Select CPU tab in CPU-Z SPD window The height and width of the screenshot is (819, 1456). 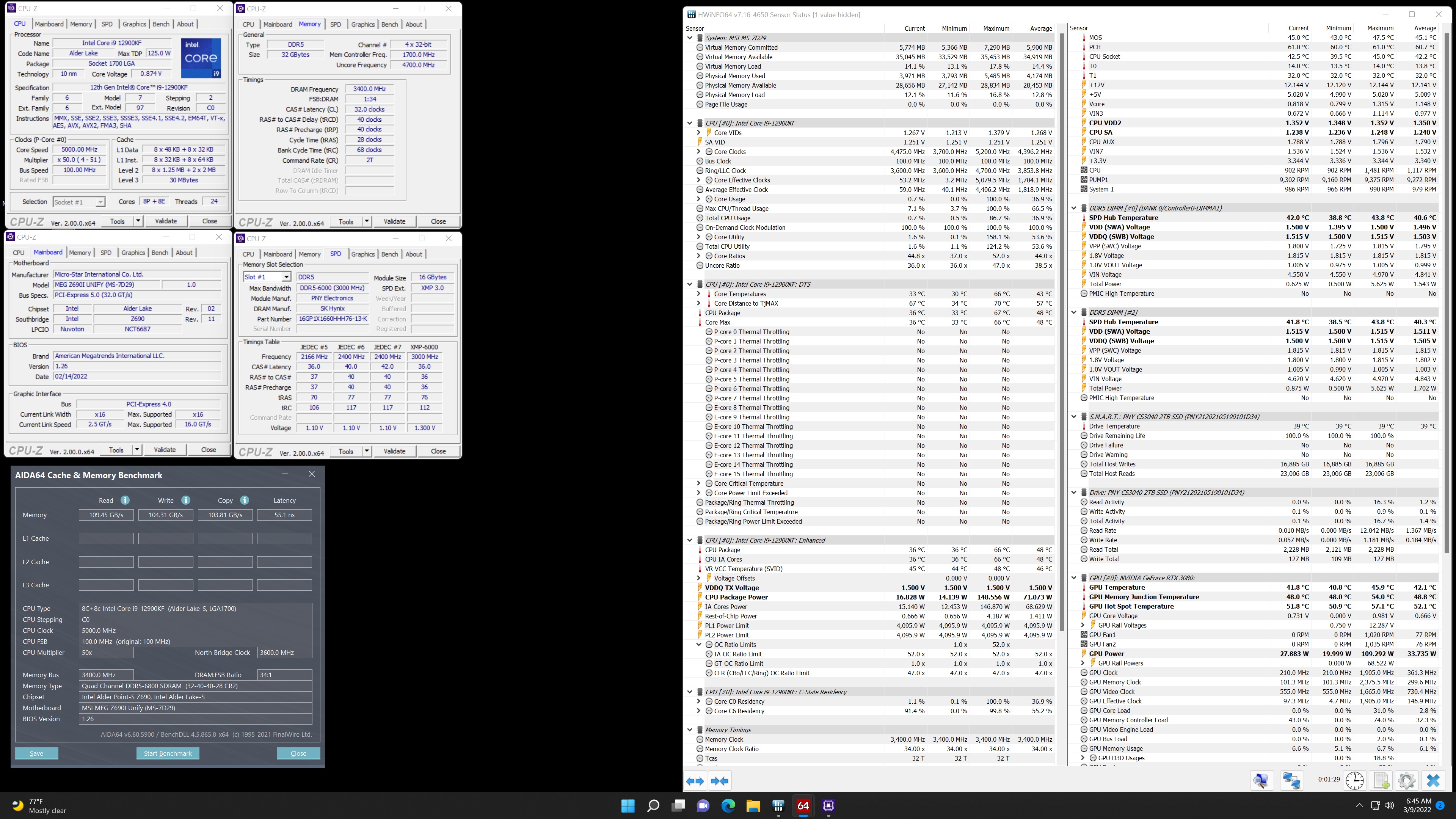[248, 254]
